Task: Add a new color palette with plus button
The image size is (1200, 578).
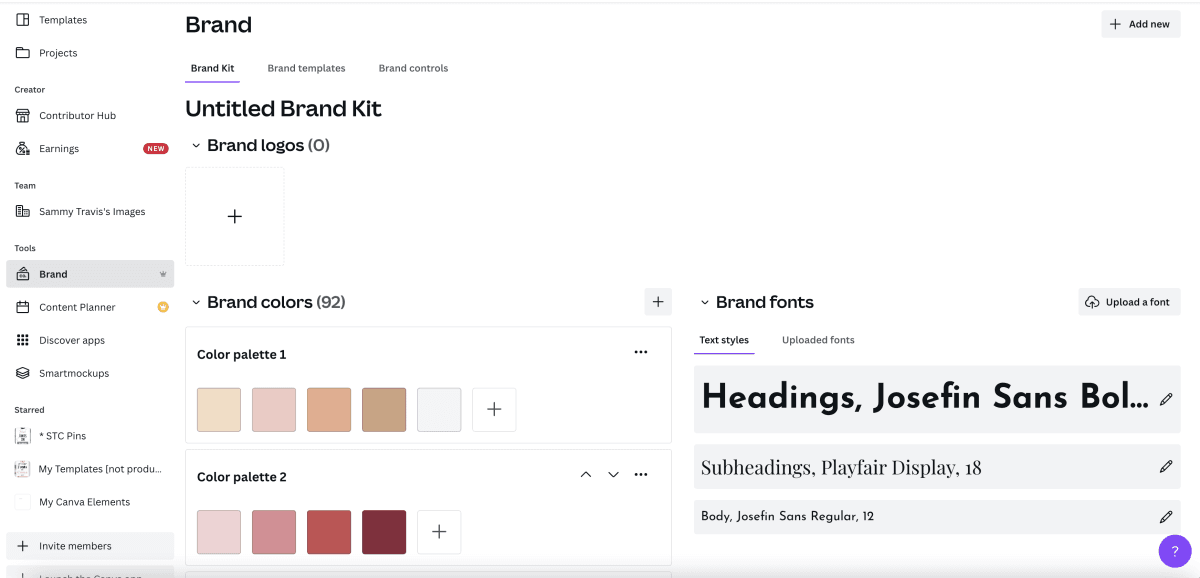Action: (658, 302)
